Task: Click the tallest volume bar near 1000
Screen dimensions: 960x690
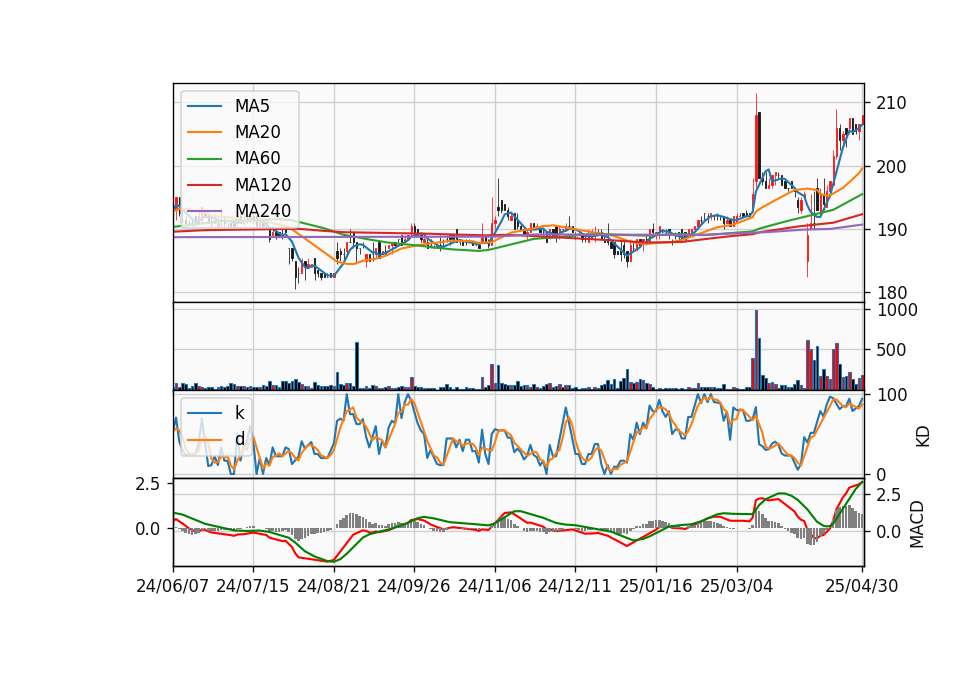Action: pos(756,350)
